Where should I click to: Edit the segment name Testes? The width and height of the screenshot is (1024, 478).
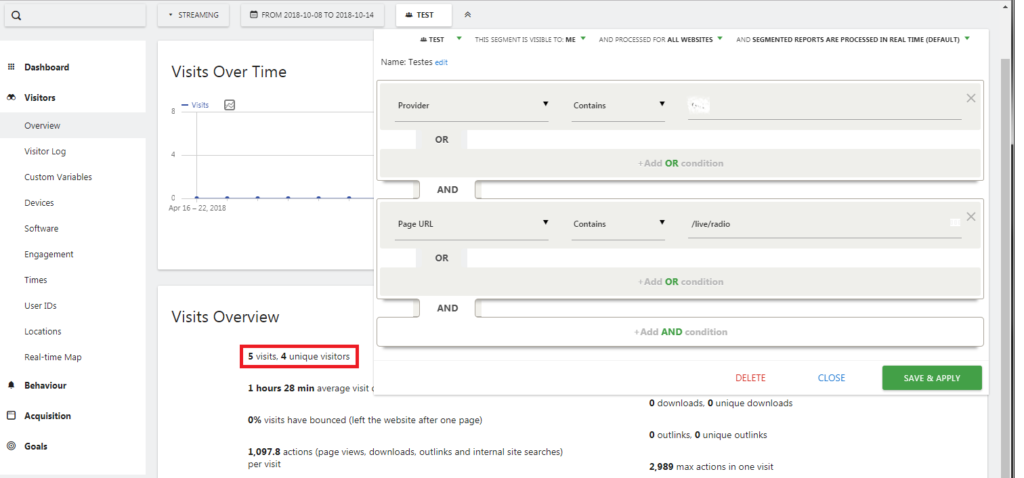[441, 63]
